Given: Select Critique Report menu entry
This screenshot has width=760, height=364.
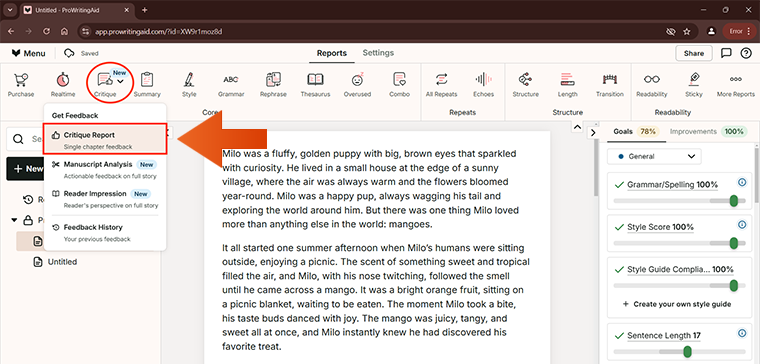Looking at the screenshot, I should (x=105, y=140).
